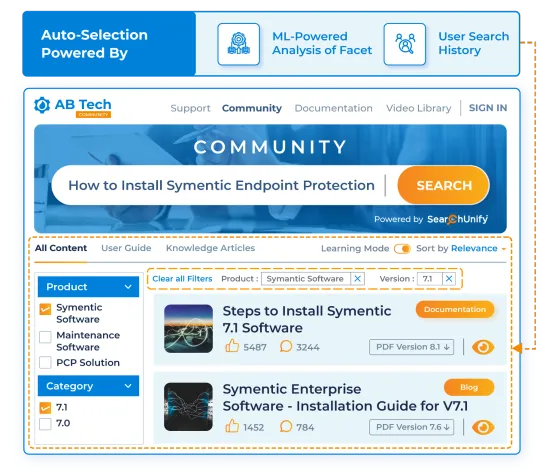Toggle the Learning Mode switch

coord(402,248)
